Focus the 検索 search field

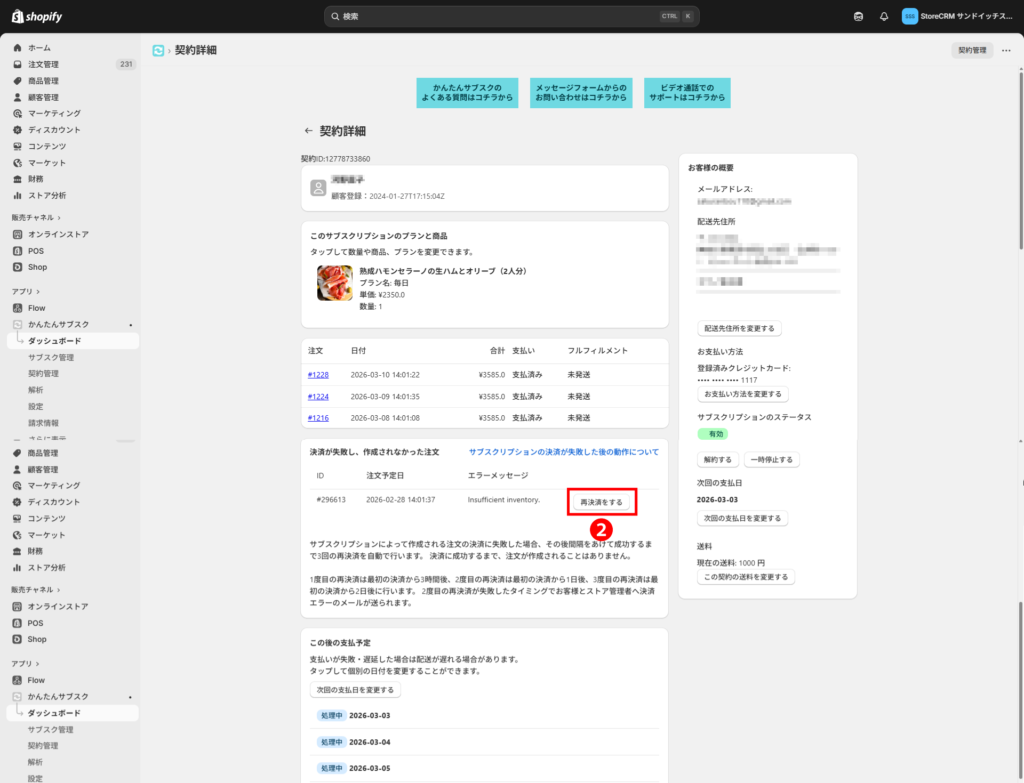tap(500, 16)
